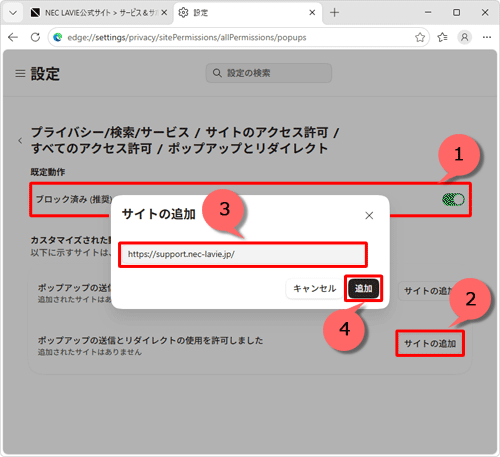500x457 pixels.
Task: Reload the page with refresh icon
Action: tap(35, 37)
